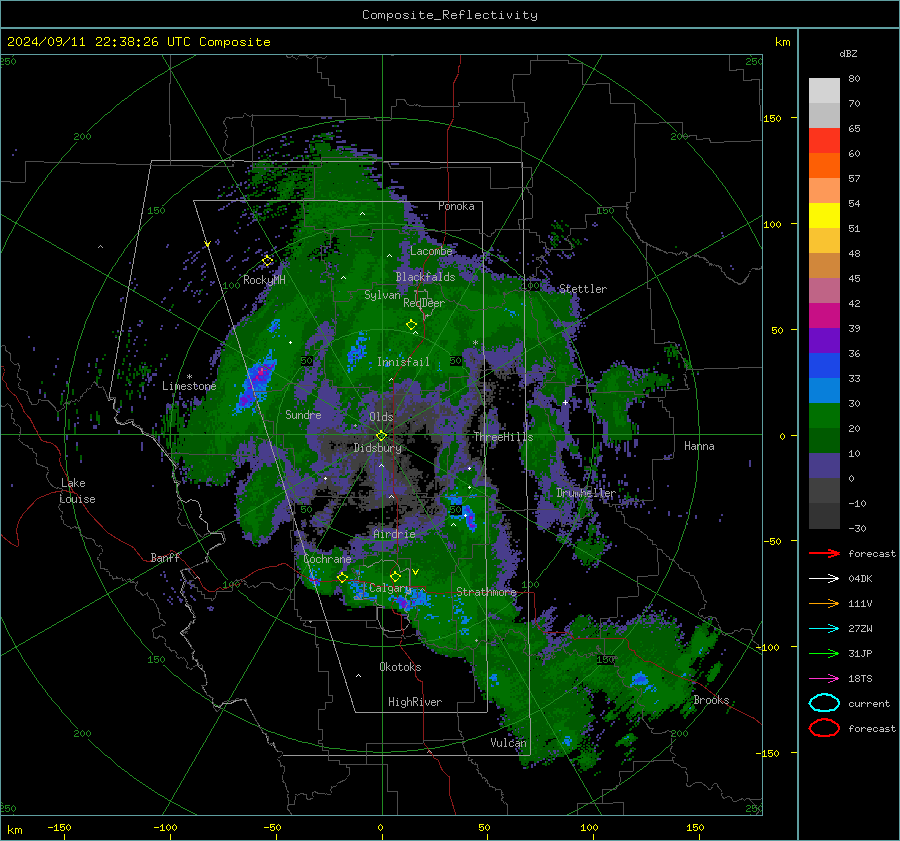Select the Sundre town label

[303, 414]
